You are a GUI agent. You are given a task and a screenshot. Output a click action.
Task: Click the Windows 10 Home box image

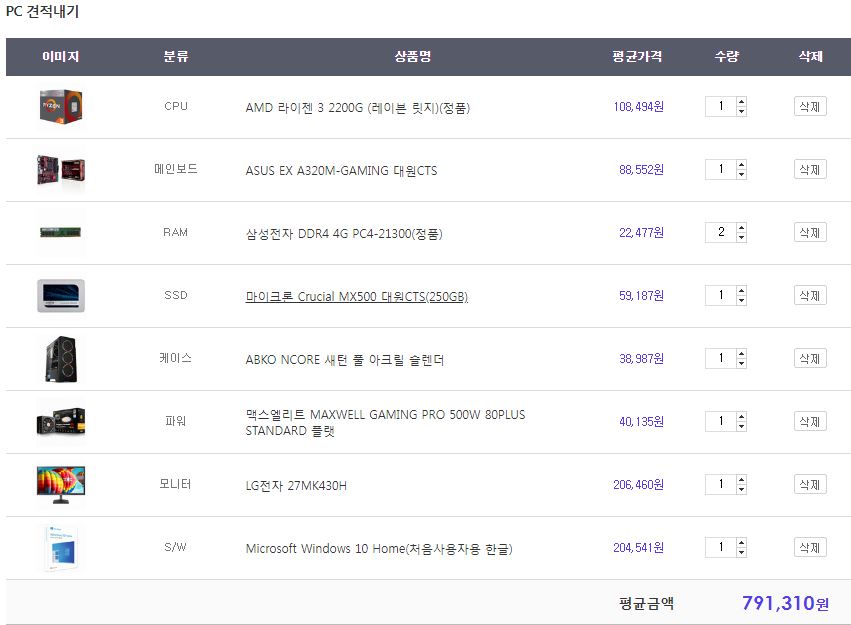61,548
